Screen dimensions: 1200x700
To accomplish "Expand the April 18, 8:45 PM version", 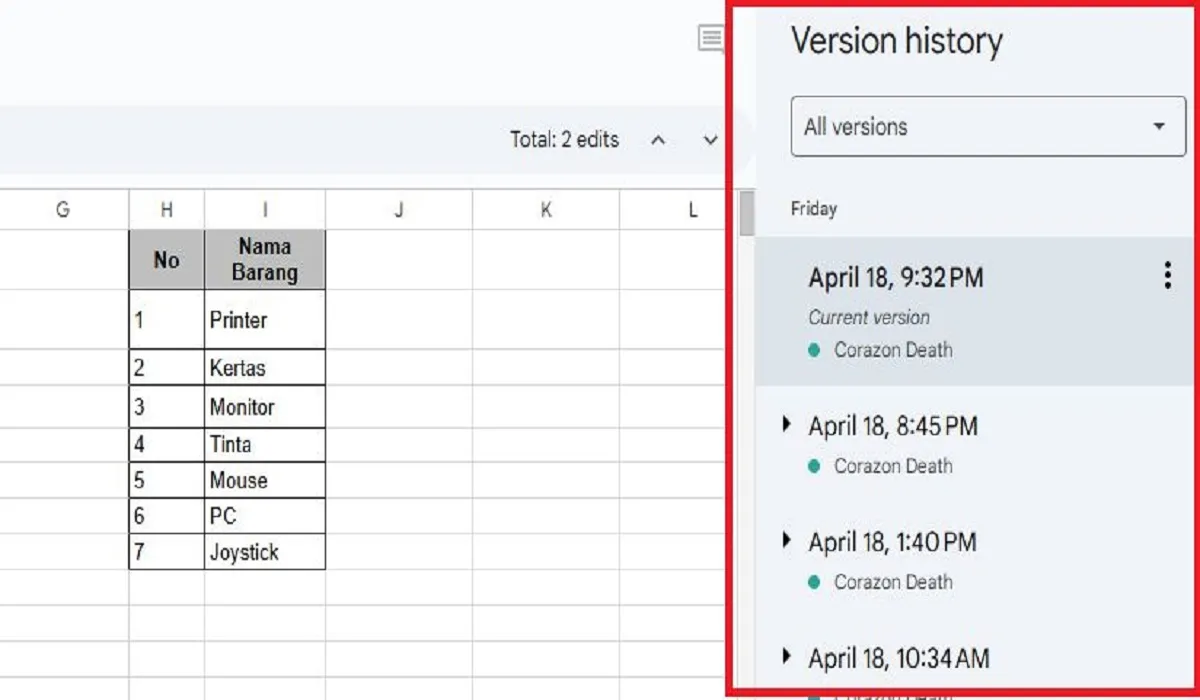I will pyautogui.click(x=786, y=424).
